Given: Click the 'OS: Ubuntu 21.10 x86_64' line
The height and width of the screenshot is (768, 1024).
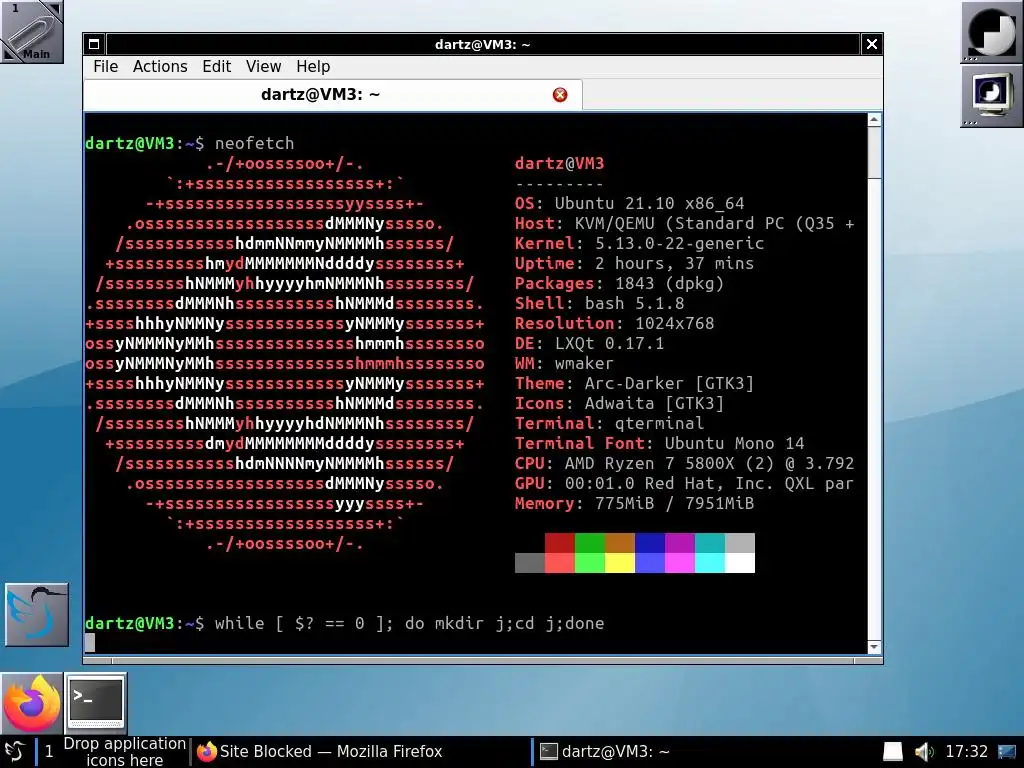Looking at the screenshot, I should (x=630, y=203).
